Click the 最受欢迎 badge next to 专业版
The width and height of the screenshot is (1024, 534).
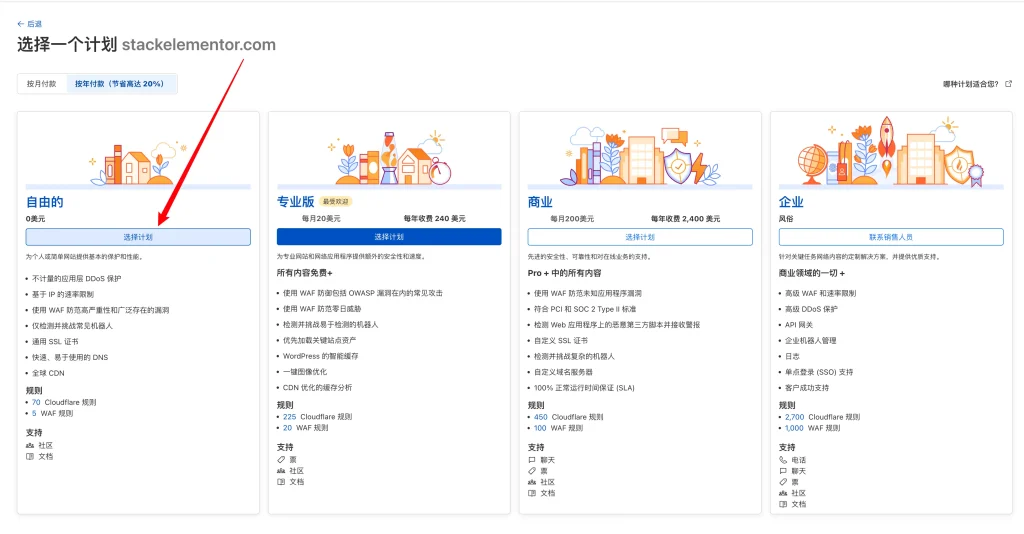pyautogui.click(x=336, y=202)
